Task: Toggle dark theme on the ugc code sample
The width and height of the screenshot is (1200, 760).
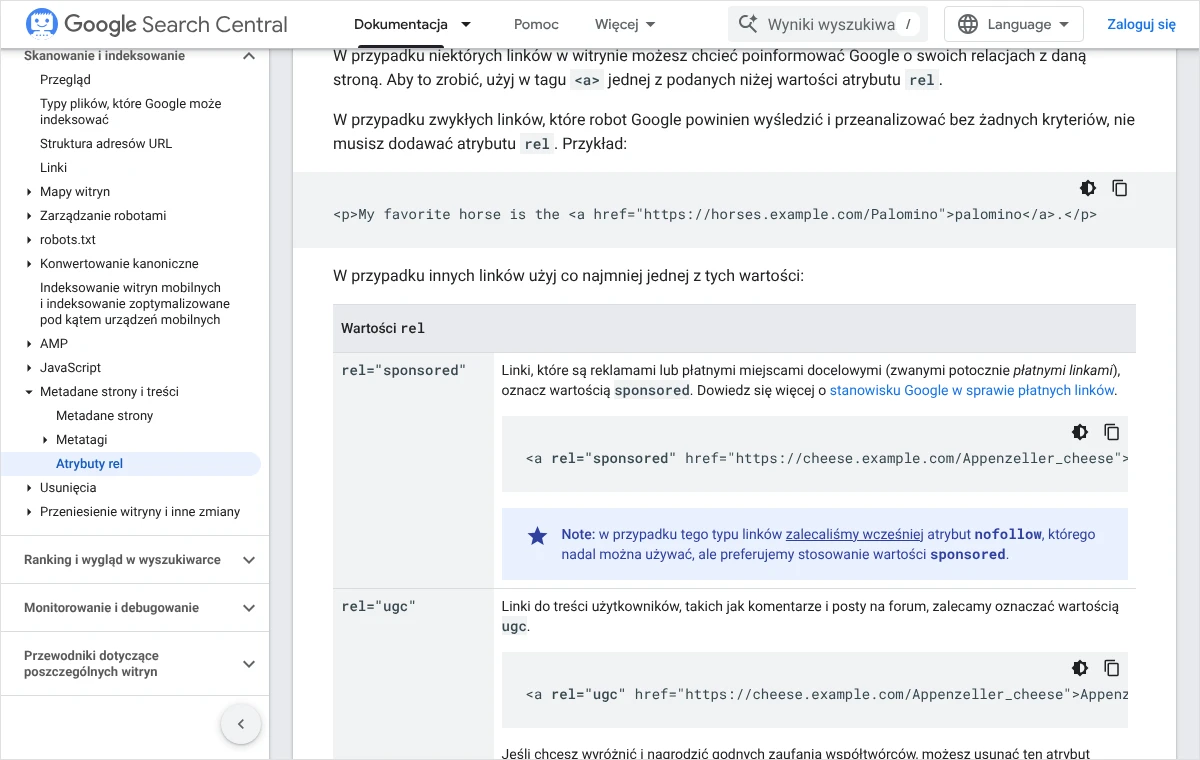Action: point(1080,668)
